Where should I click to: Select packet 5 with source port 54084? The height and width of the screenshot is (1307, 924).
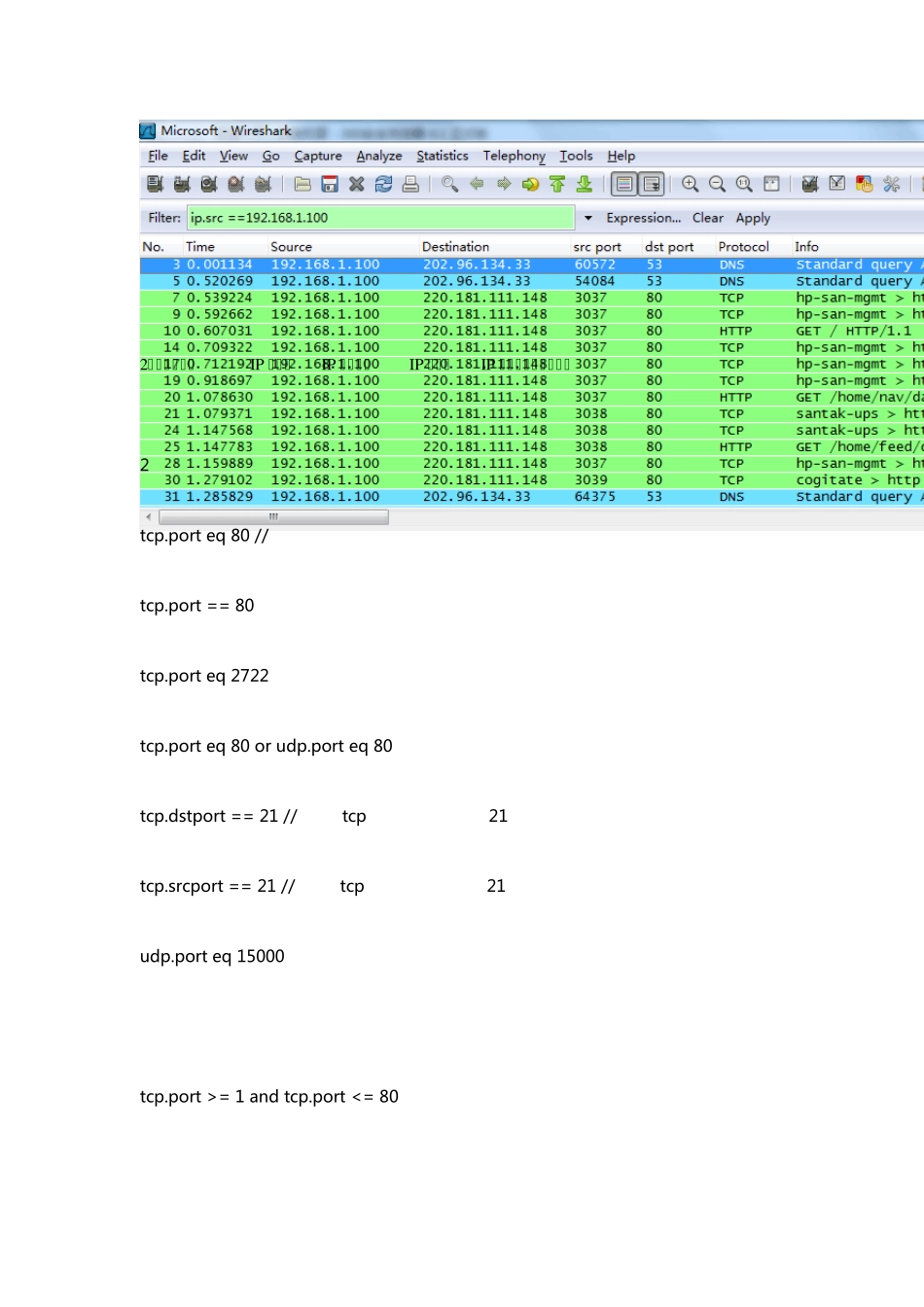point(532,281)
